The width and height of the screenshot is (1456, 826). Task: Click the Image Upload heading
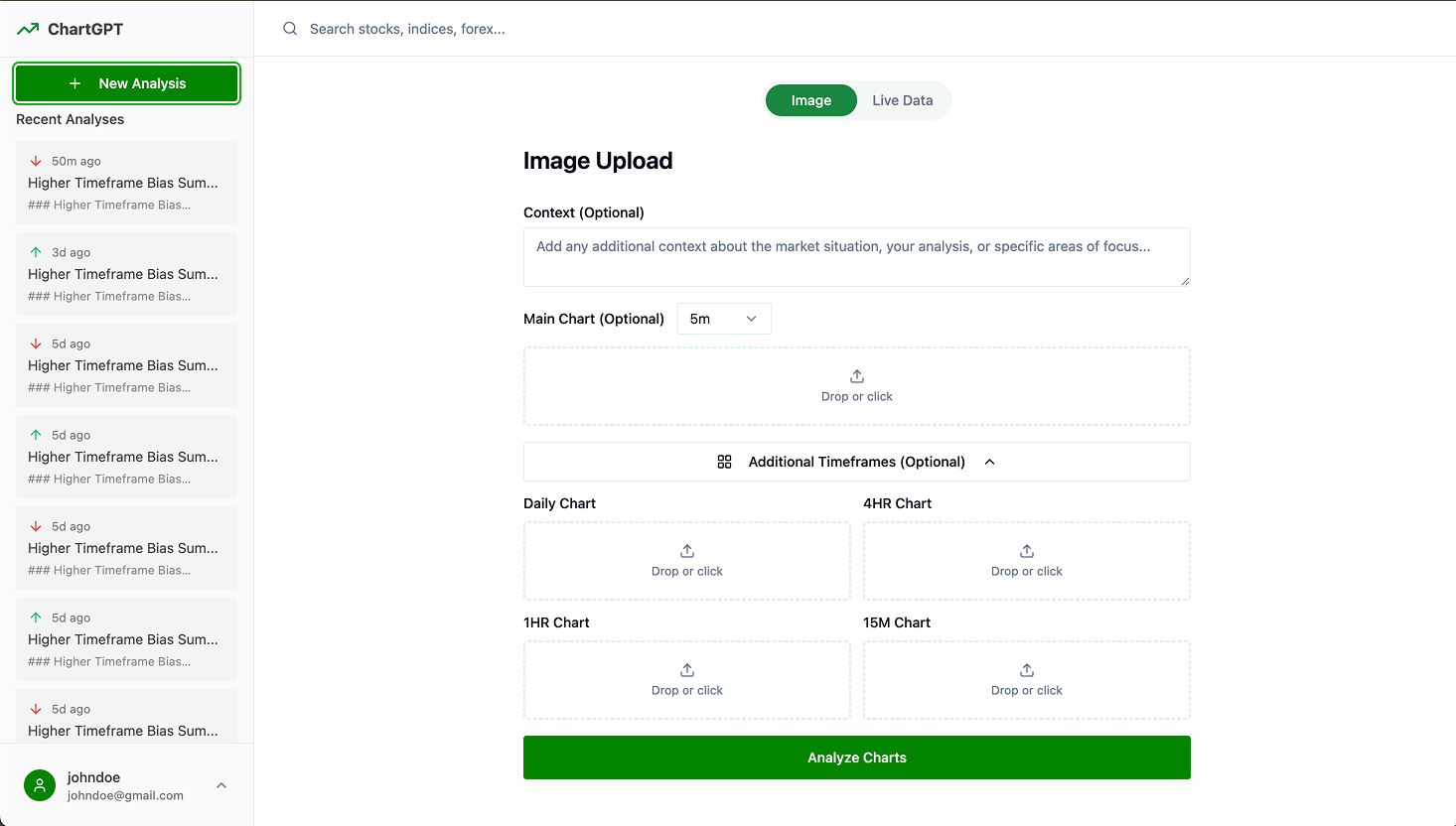point(598,161)
